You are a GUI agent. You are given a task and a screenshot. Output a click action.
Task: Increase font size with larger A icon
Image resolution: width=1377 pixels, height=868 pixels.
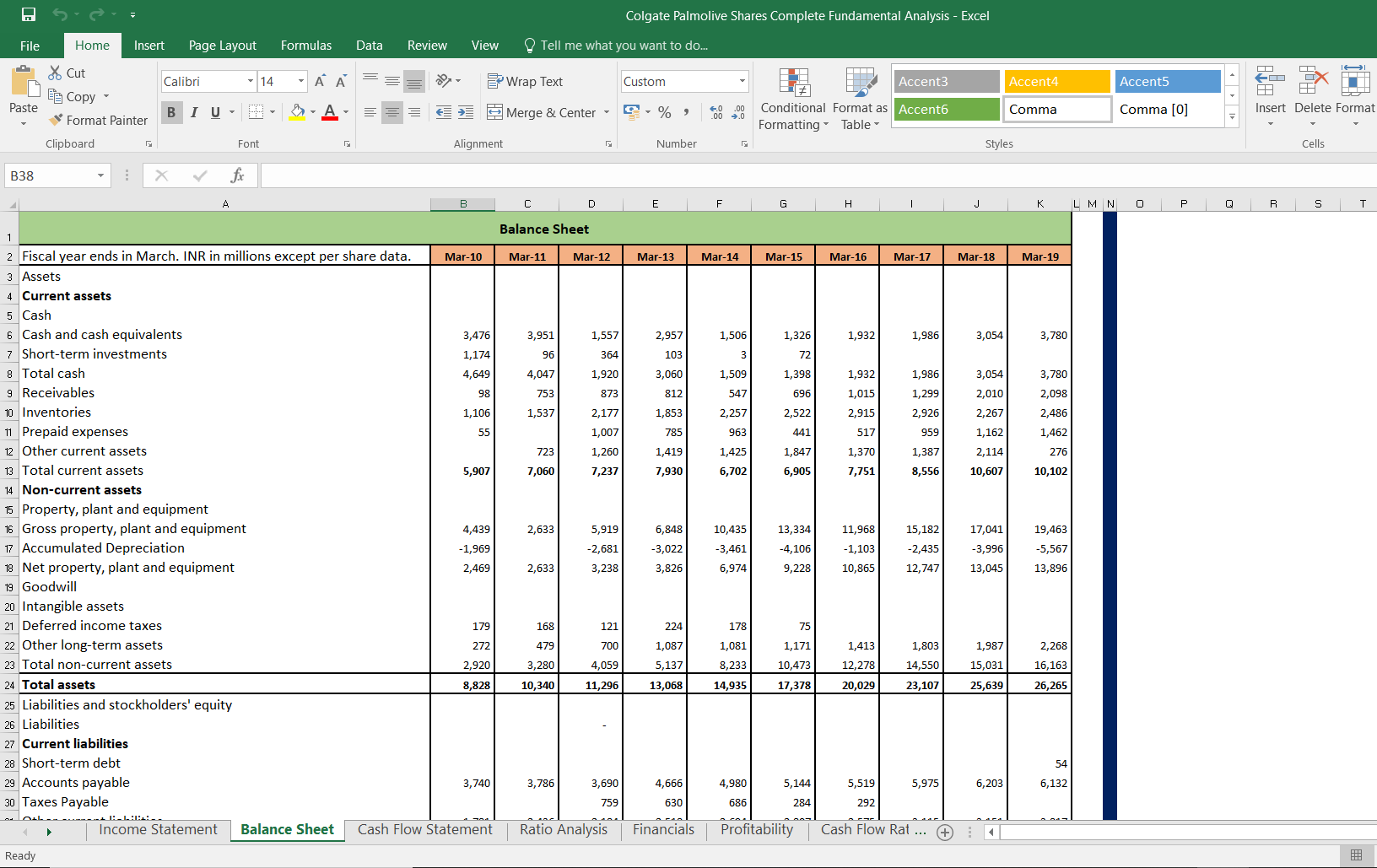pos(320,81)
